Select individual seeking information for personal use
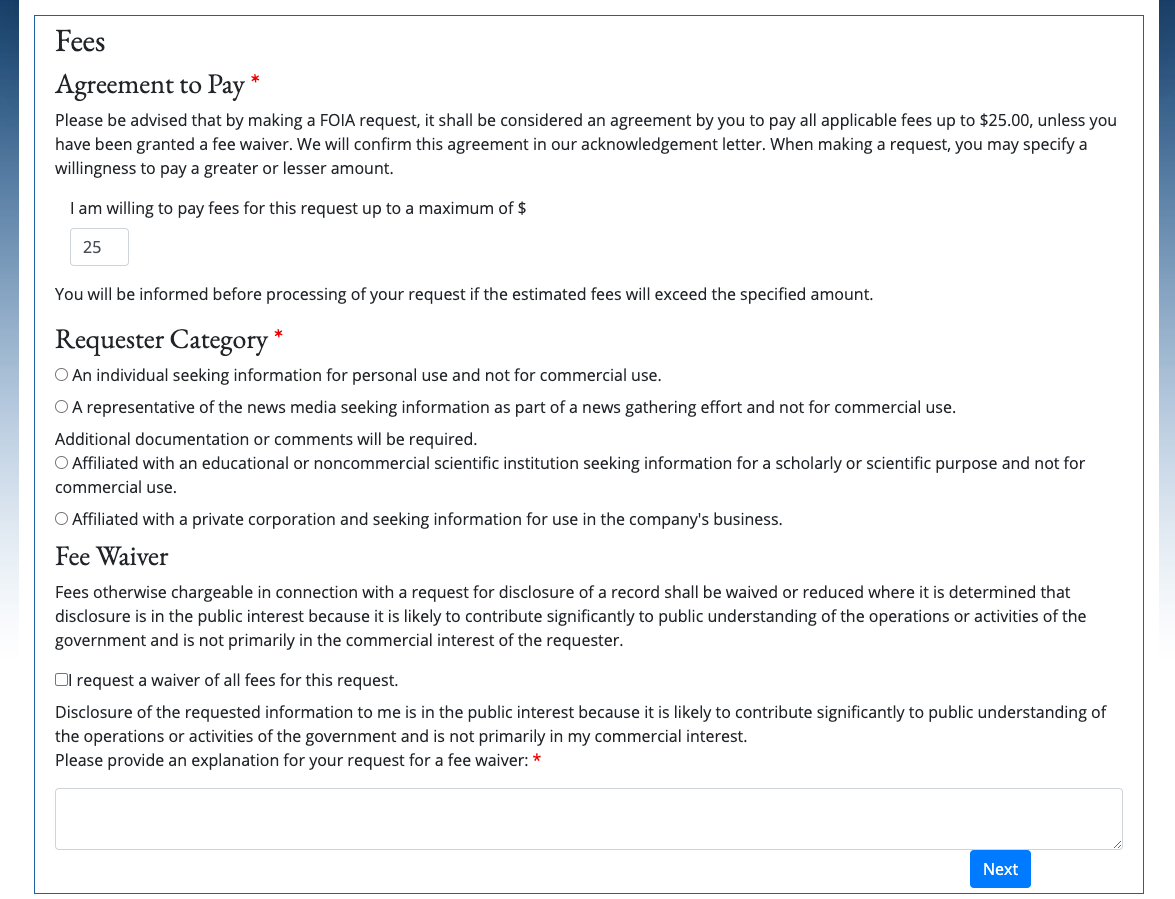The height and width of the screenshot is (899, 1175). pos(61,375)
